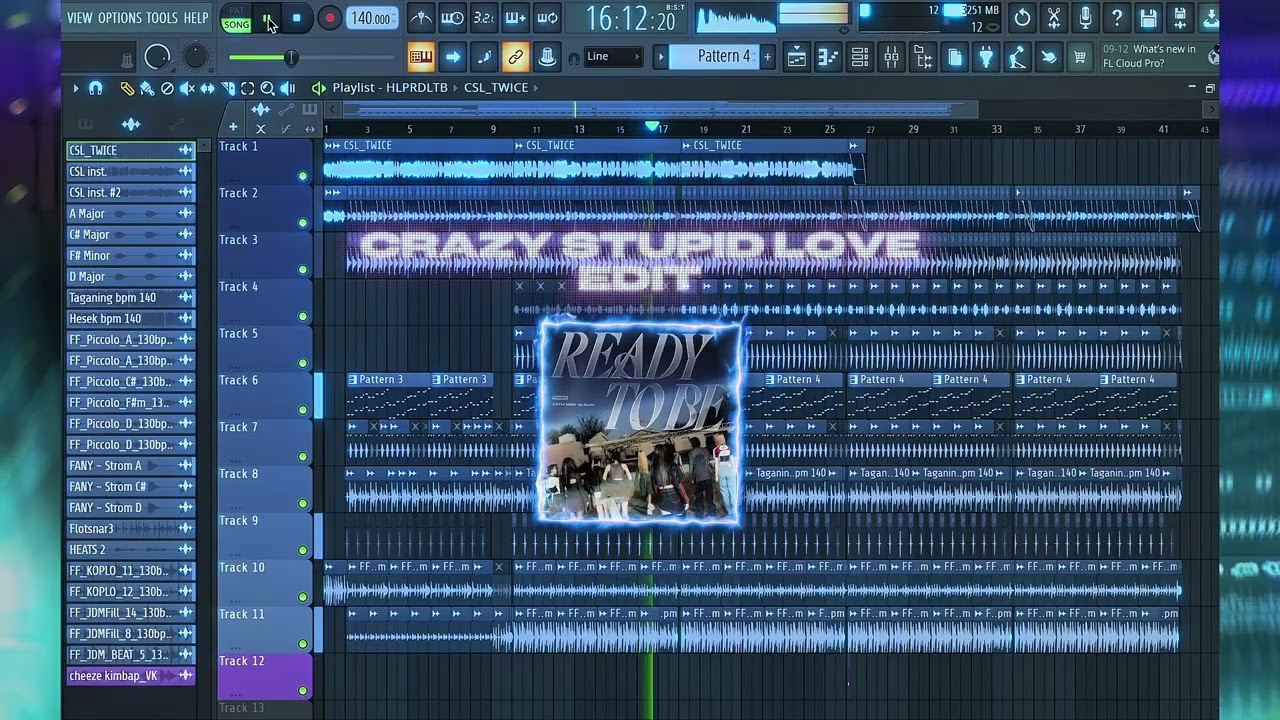The image size is (1280, 720).
Task: Toggle the playlist snap magnet icon
Action: 95,88
